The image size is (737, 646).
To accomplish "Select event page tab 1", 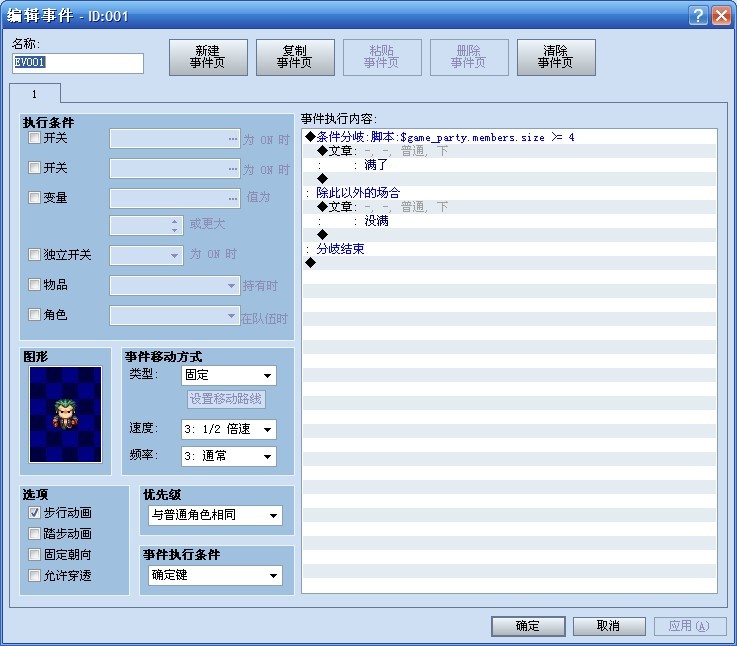I will [35, 94].
